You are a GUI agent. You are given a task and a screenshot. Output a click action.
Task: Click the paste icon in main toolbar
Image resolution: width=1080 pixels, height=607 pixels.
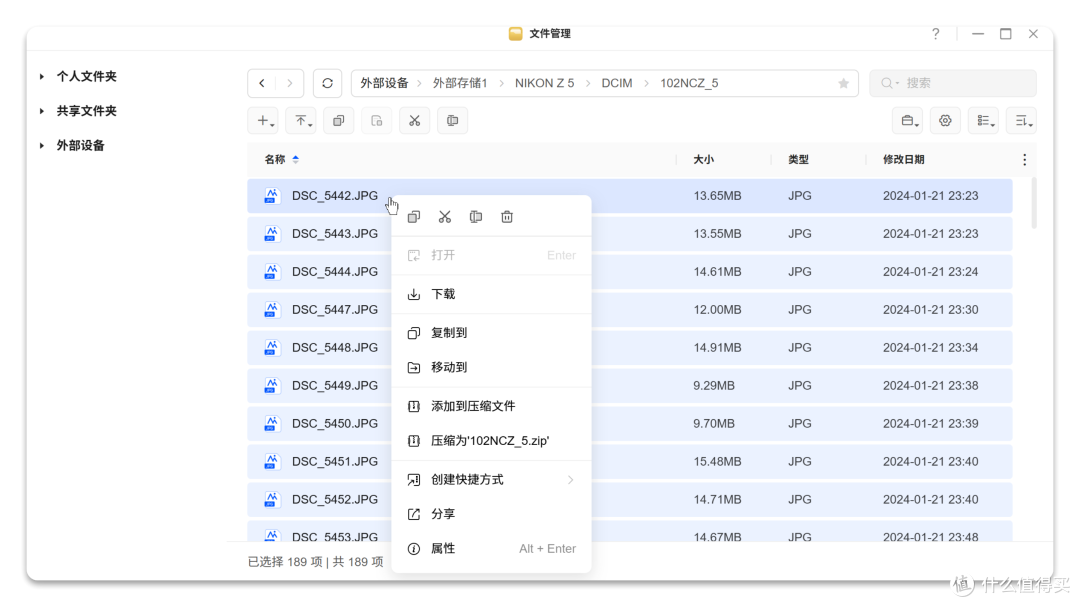(x=377, y=121)
